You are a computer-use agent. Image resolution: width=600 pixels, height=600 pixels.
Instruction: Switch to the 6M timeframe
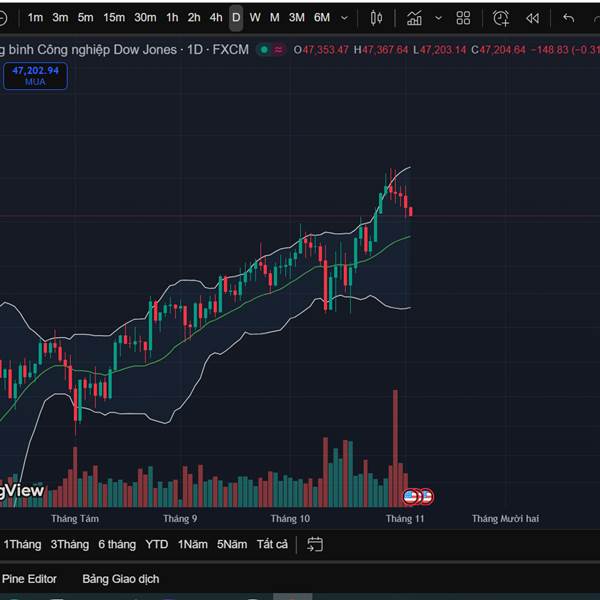(322, 18)
